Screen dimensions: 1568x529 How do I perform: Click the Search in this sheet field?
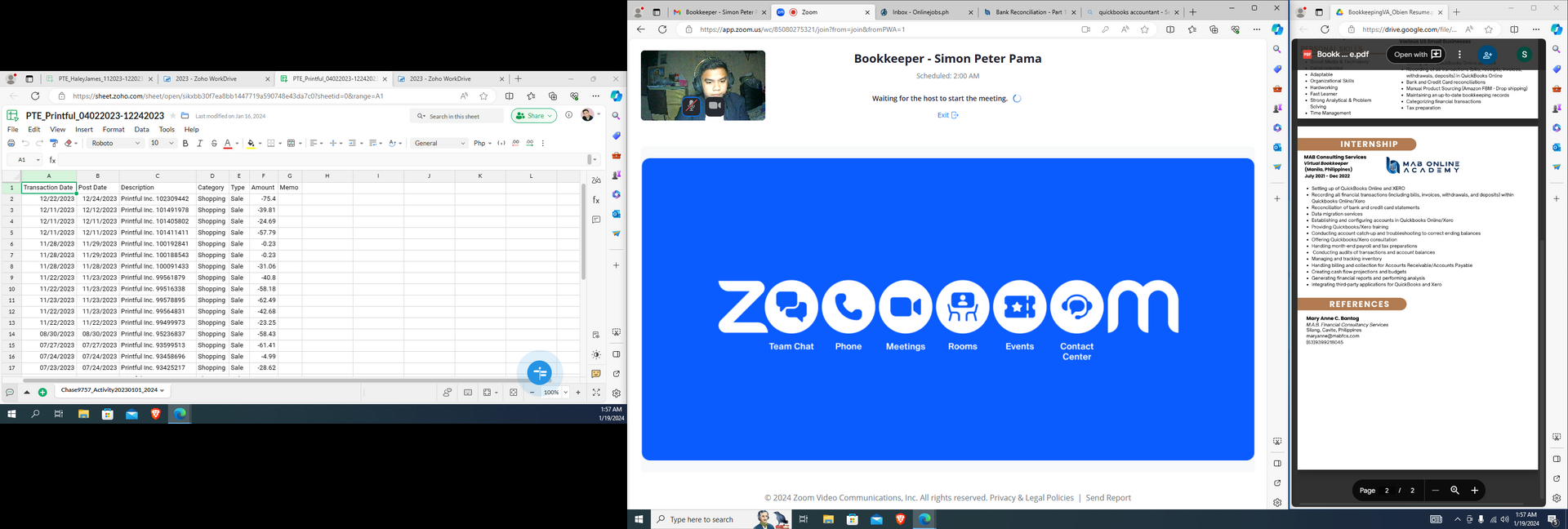click(457, 116)
